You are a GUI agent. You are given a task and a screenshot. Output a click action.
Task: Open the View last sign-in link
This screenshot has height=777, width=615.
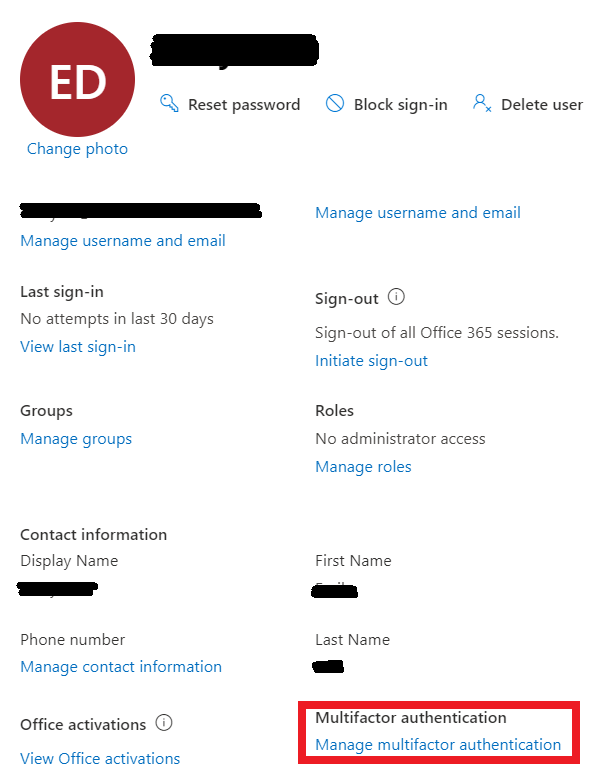point(78,347)
